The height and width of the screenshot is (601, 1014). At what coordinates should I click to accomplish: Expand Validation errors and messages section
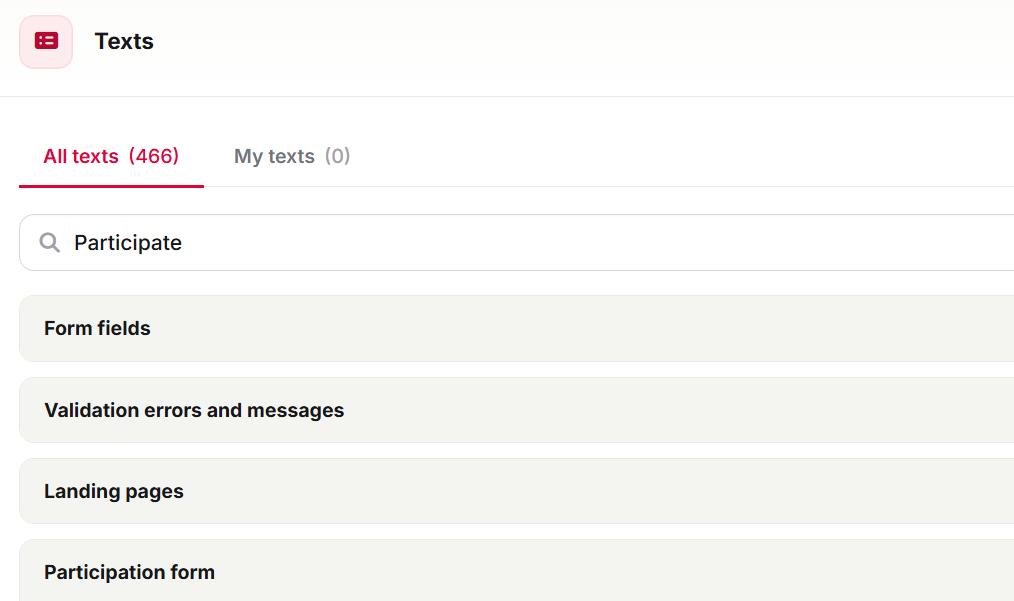coord(517,410)
